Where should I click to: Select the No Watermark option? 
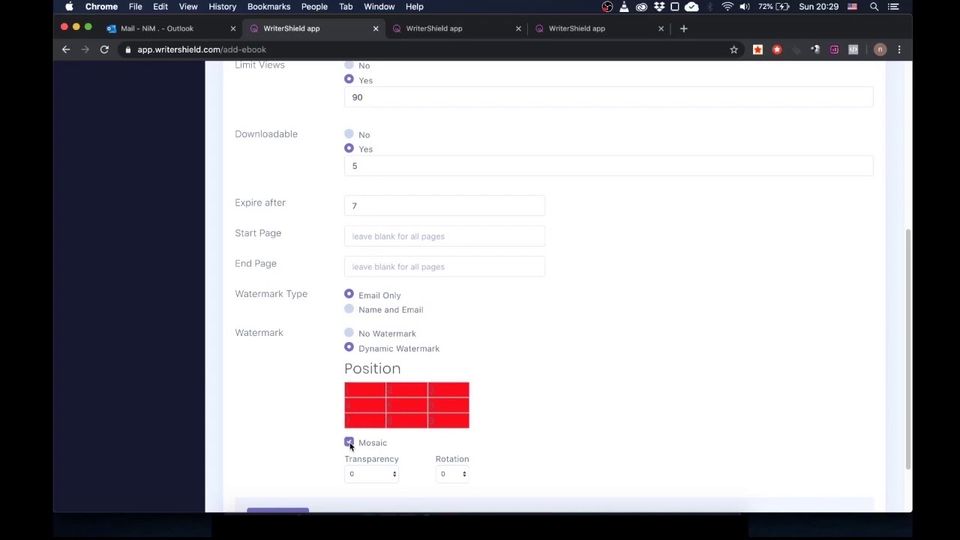349,332
